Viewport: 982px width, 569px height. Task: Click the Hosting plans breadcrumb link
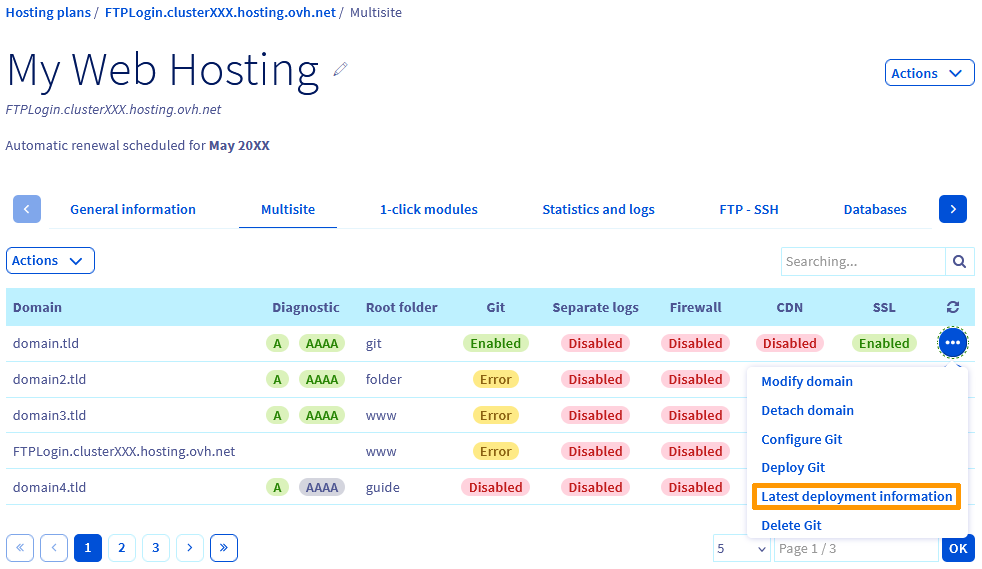(48, 13)
